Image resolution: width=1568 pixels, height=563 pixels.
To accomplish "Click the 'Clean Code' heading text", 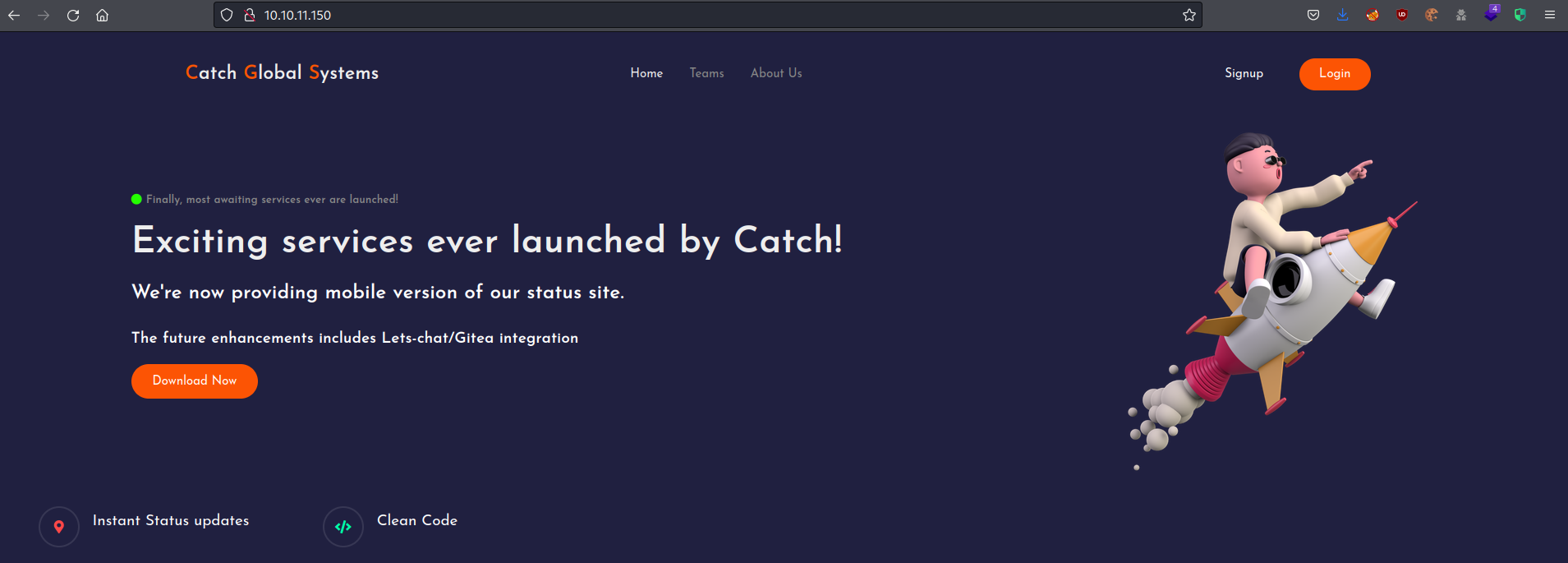I will tap(417, 520).
